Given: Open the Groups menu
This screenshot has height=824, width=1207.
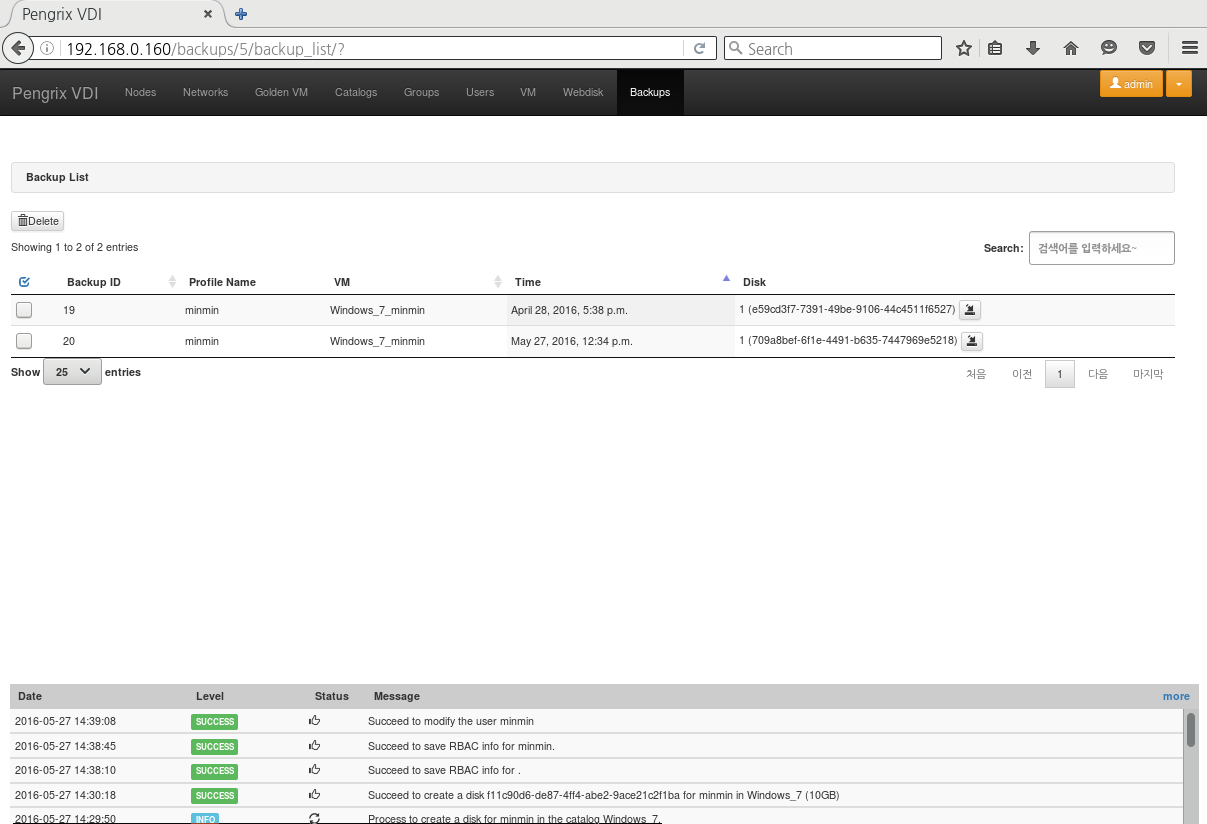Looking at the screenshot, I should tap(422, 92).
